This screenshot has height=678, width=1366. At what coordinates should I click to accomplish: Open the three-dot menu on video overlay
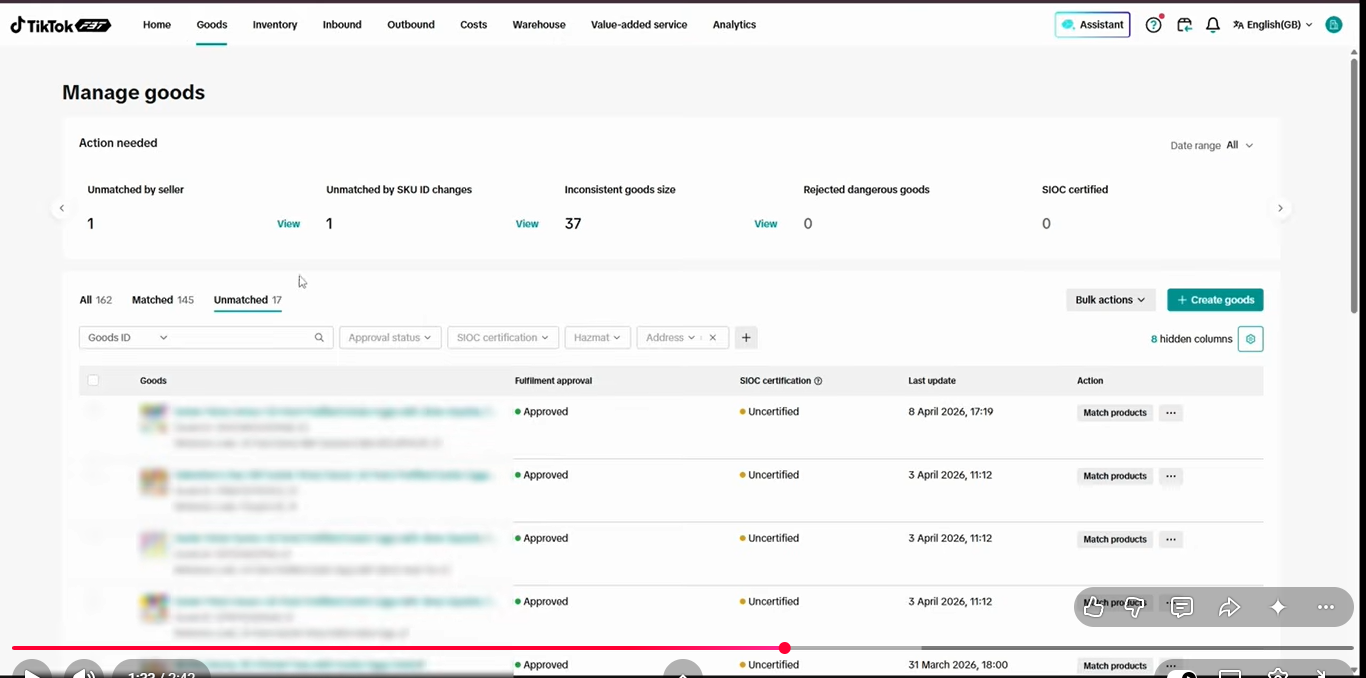(x=1326, y=607)
